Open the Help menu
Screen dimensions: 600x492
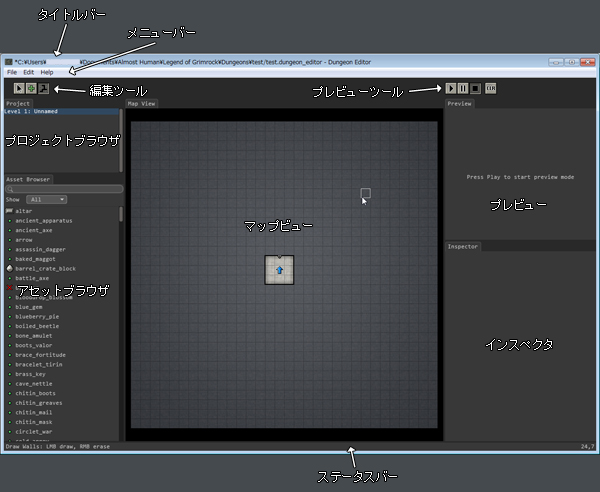tap(47, 72)
